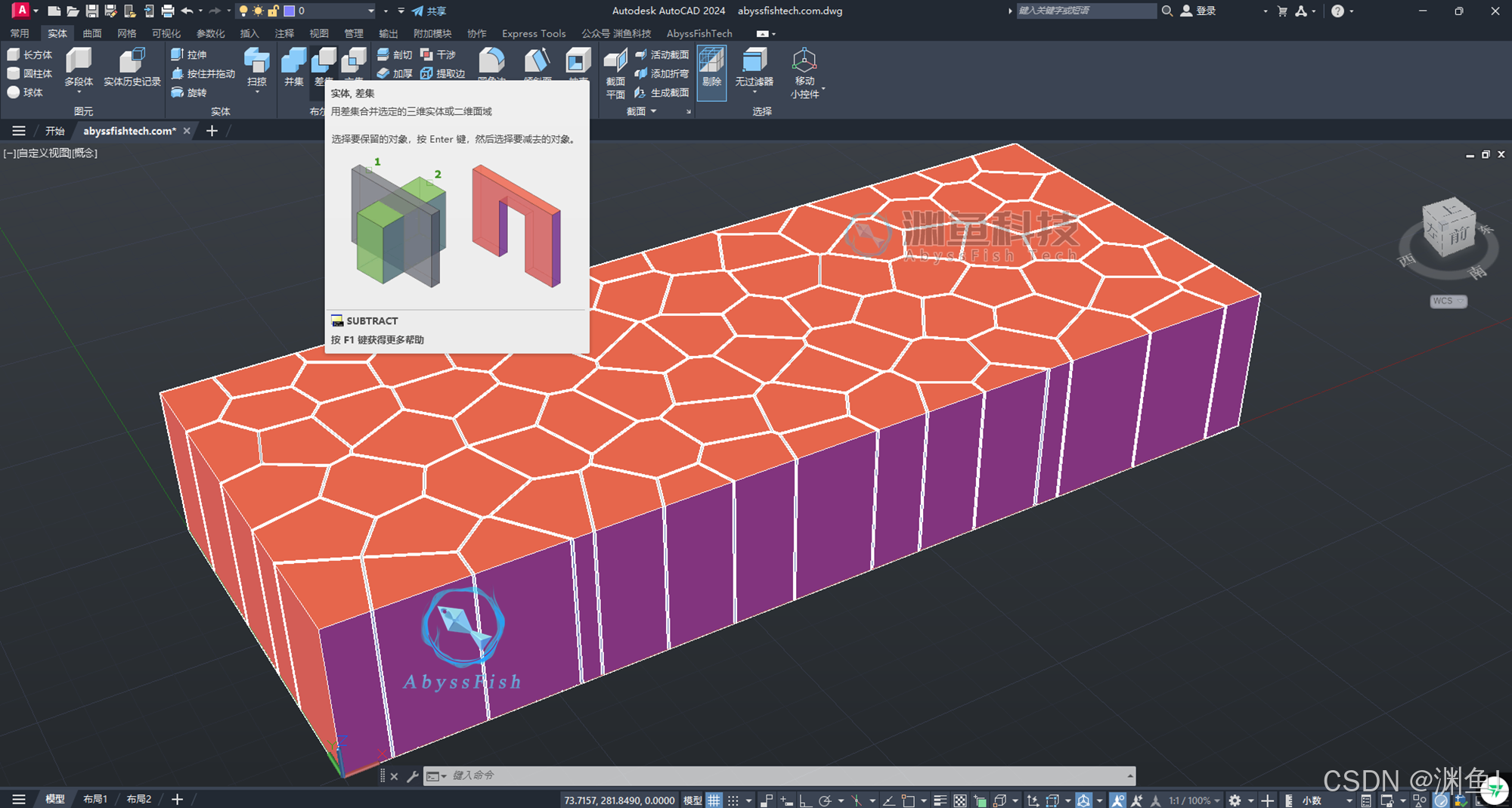Click the 并集 union tool
The width and height of the screenshot is (1512, 808).
(294, 67)
